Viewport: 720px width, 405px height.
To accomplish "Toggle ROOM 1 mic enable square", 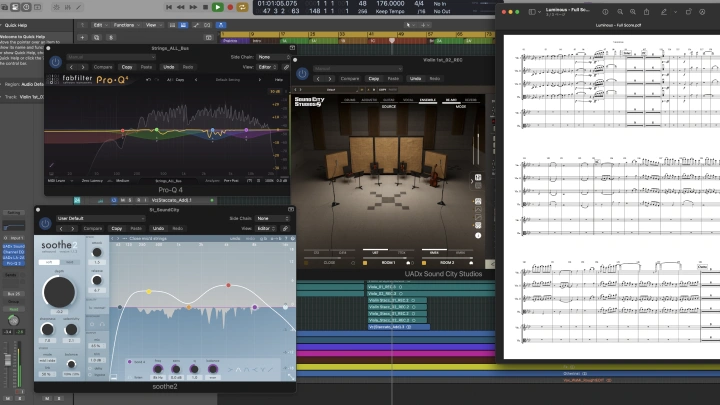I will (x=365, y=263).
